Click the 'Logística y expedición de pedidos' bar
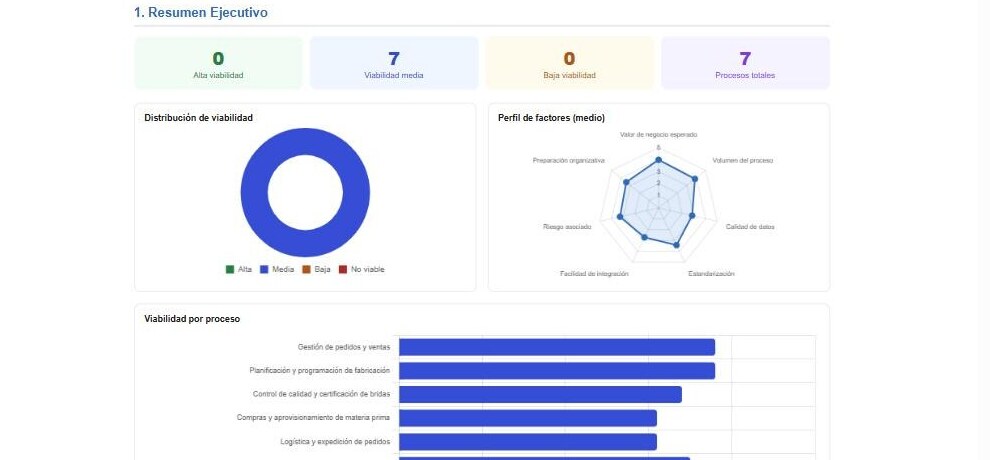Viewport: 990px width, 460px height. click(x=528, y=442)
